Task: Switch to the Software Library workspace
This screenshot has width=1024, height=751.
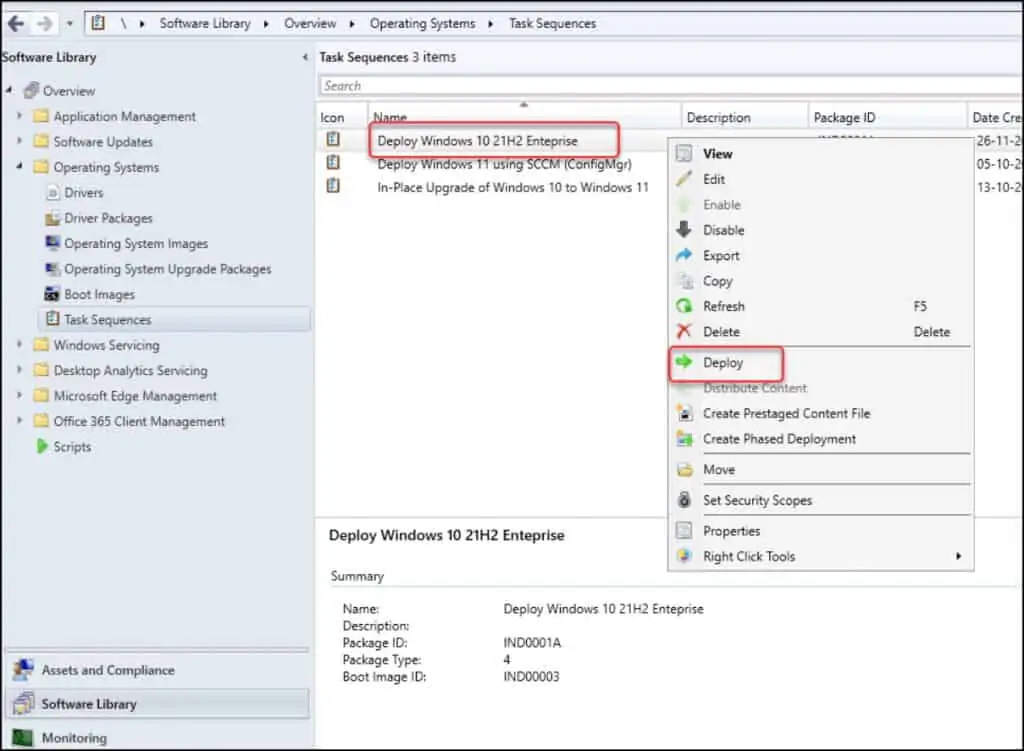Action: pos(157,703)
